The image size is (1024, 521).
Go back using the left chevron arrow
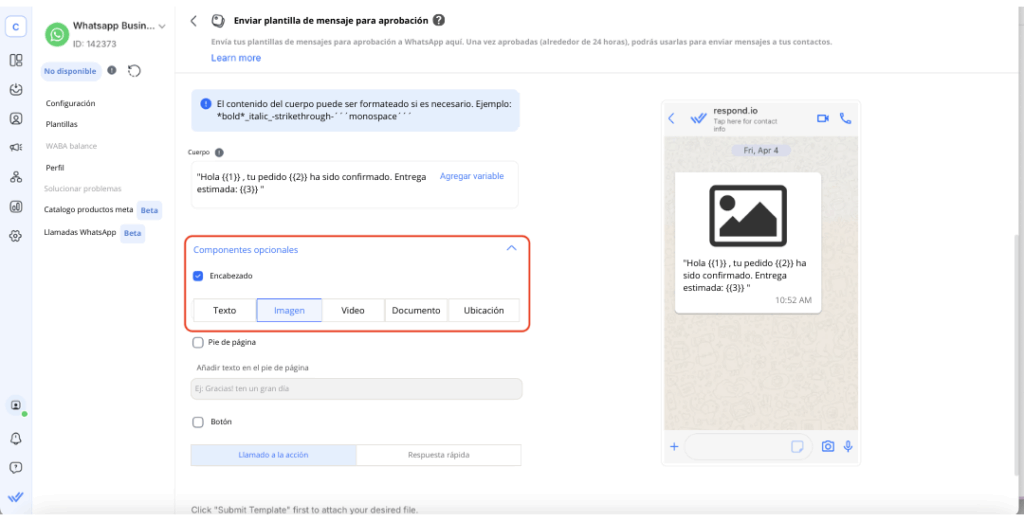pyautogui.click(x=193, y=20)
